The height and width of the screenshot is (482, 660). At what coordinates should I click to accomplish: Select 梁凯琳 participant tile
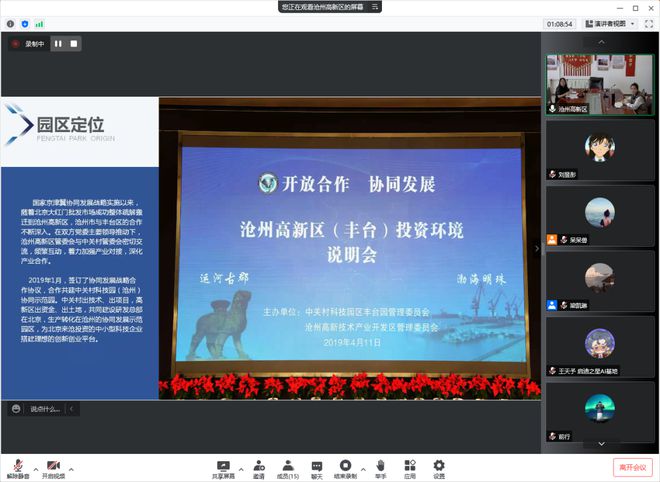(600, 281)
